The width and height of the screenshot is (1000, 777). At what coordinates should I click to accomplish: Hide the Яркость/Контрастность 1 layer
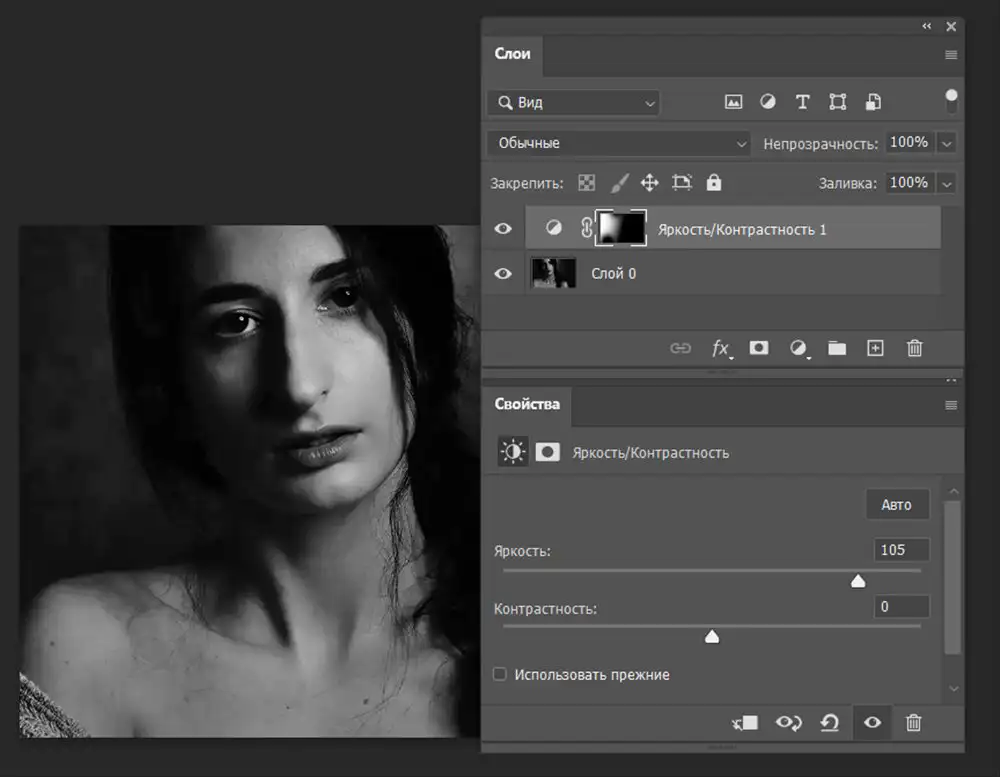(503, 228)
